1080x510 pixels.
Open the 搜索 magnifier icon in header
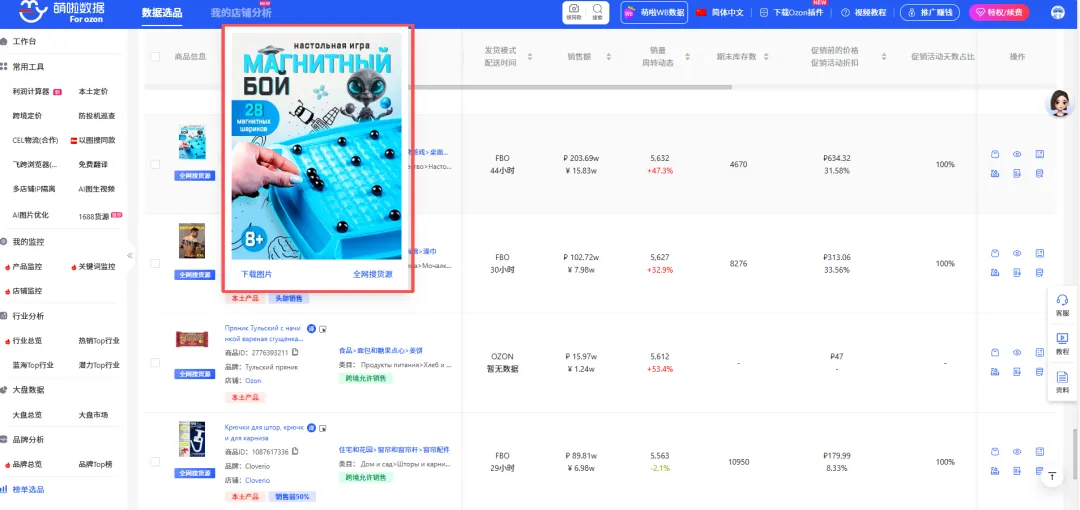point(598,12)
